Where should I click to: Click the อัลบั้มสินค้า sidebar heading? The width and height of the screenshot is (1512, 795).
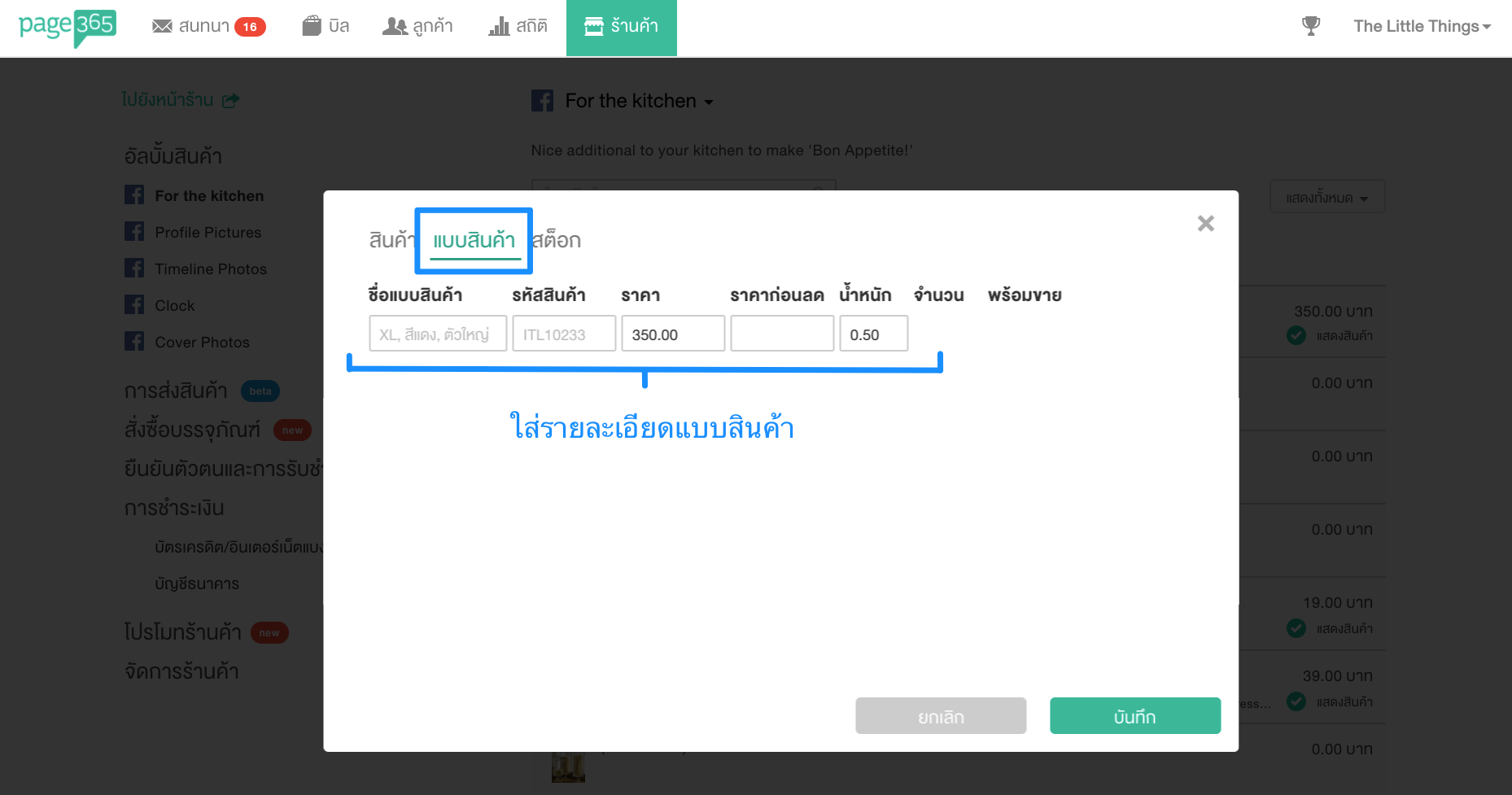(173, 155)
